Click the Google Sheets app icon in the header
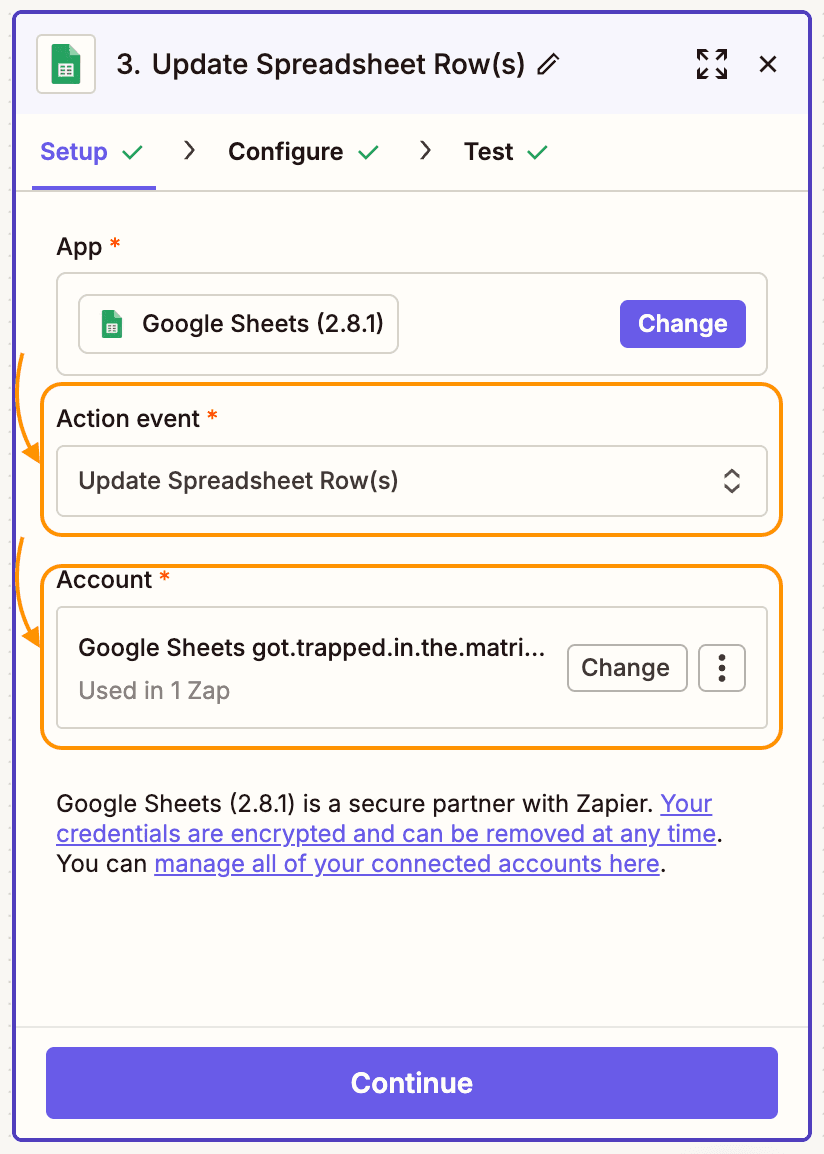 [x=64, y=63]
